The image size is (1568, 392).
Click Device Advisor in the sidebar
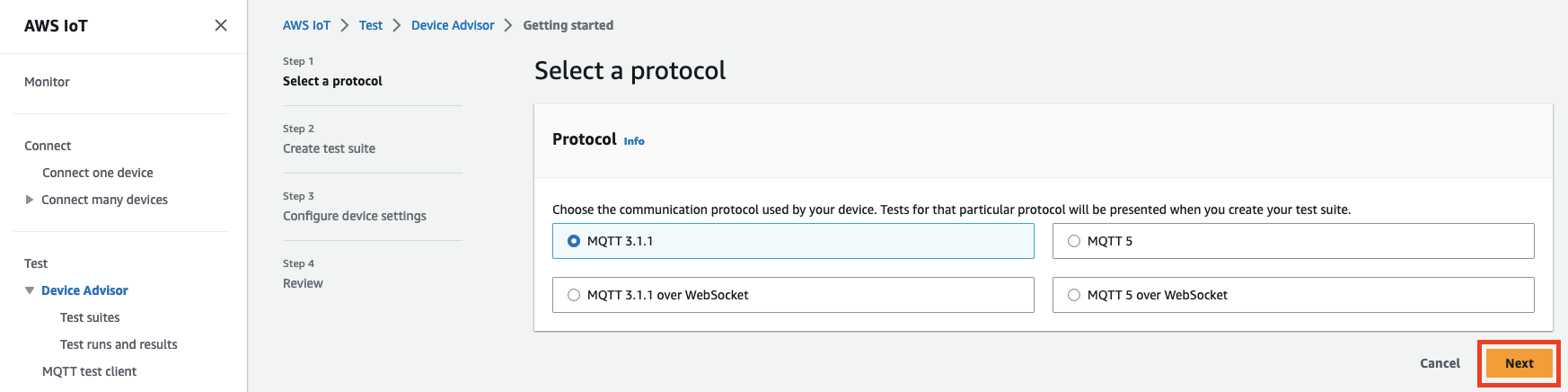click(x=84, y=290)
